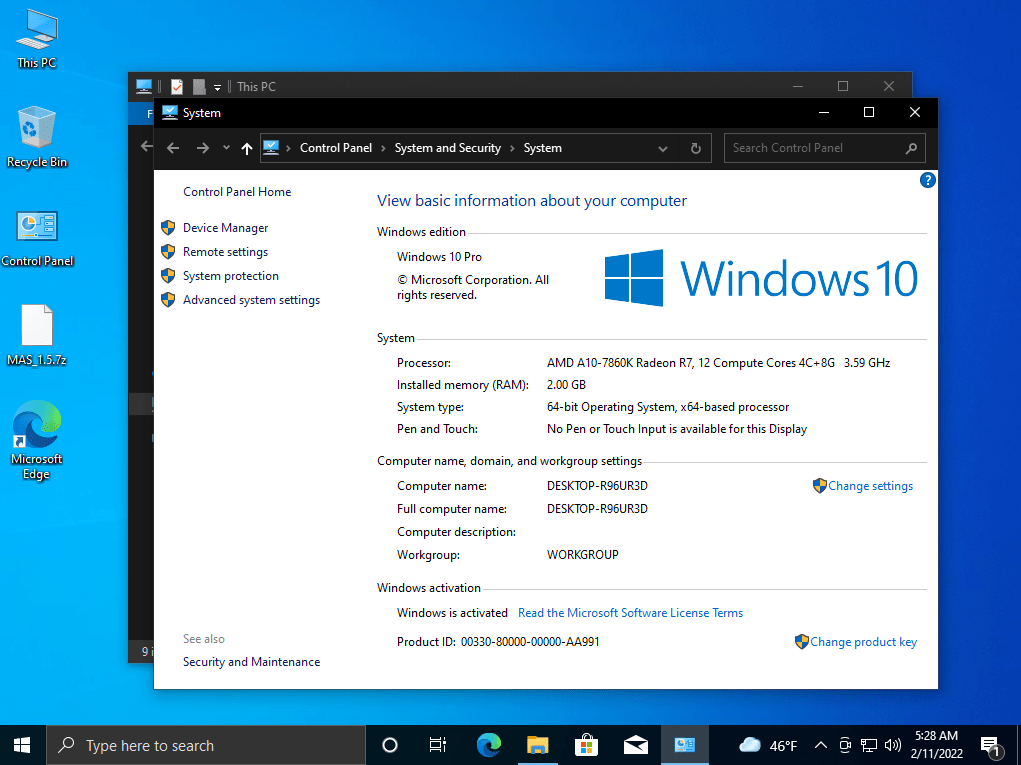Open Remote settings link

click(x=225, y=252)
